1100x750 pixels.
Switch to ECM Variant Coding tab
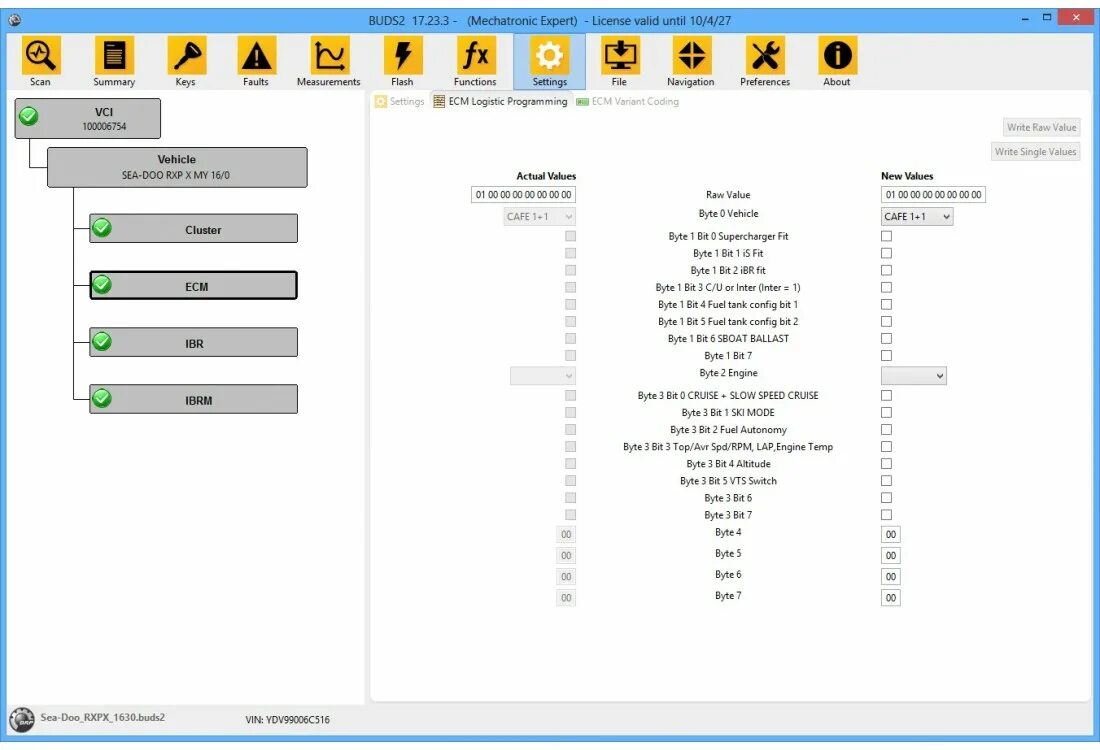point(628,102)
